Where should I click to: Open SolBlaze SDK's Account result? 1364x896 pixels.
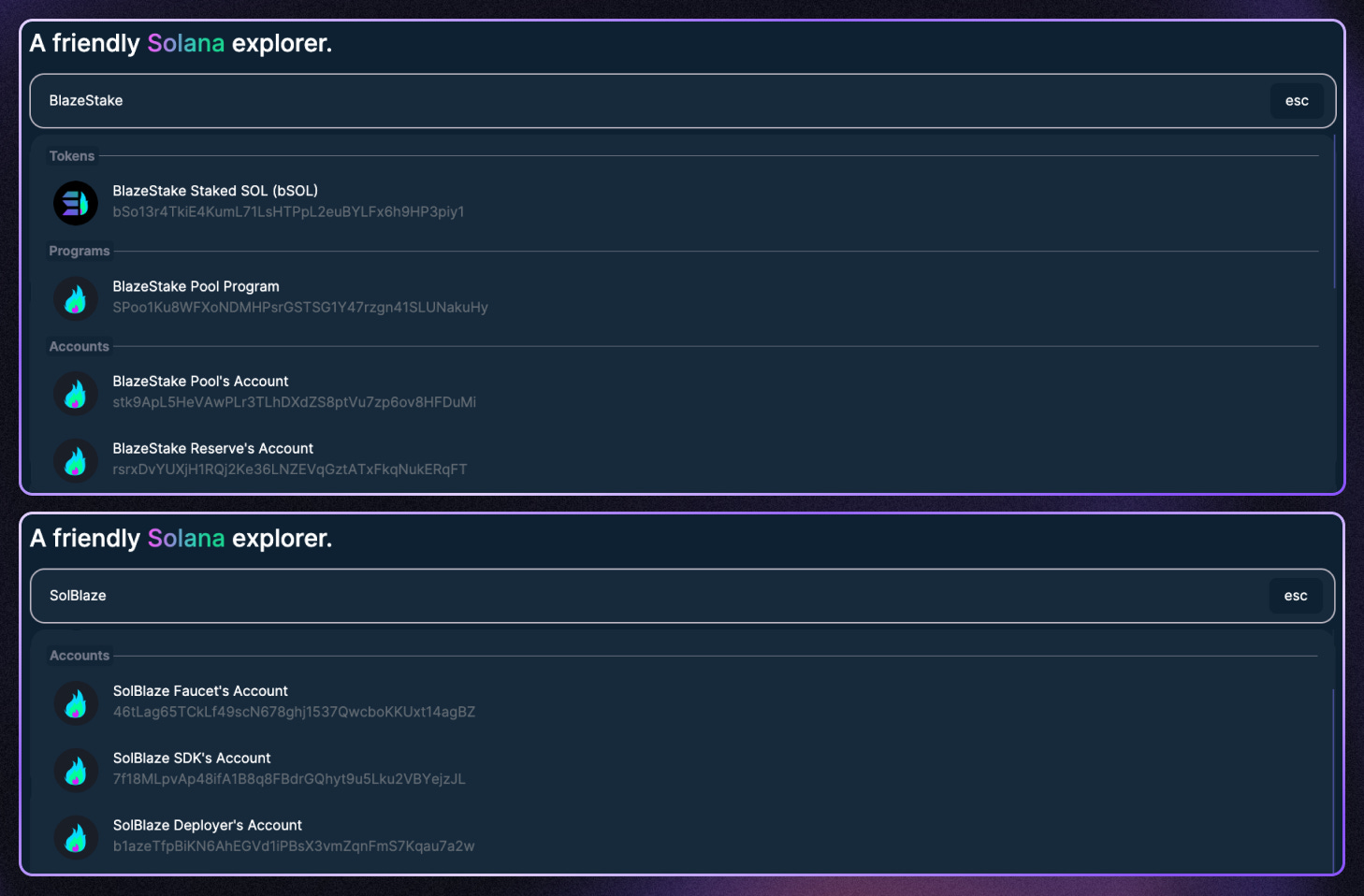point(684,769)
